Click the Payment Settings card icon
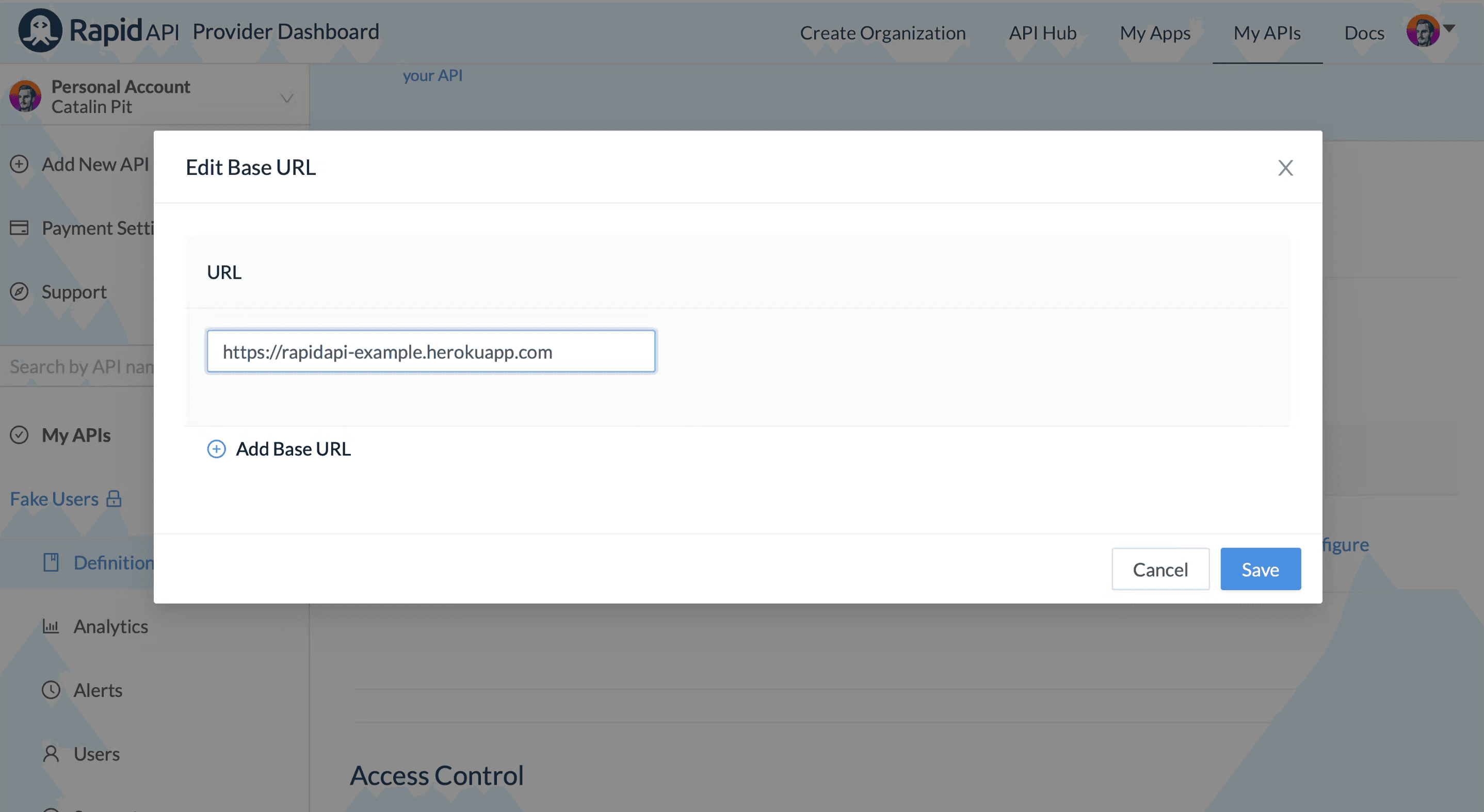The height and width of the screenshot is (812, 1484). 19,228
